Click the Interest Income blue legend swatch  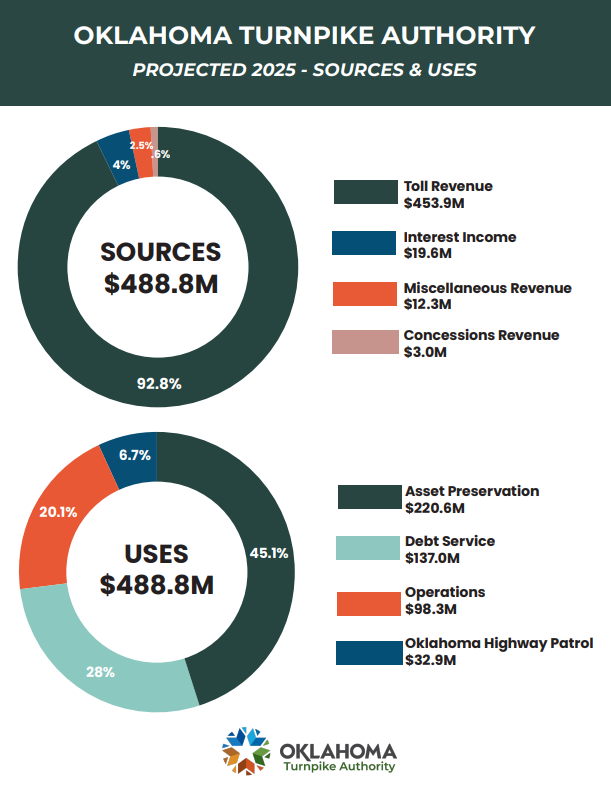(364, 243)
